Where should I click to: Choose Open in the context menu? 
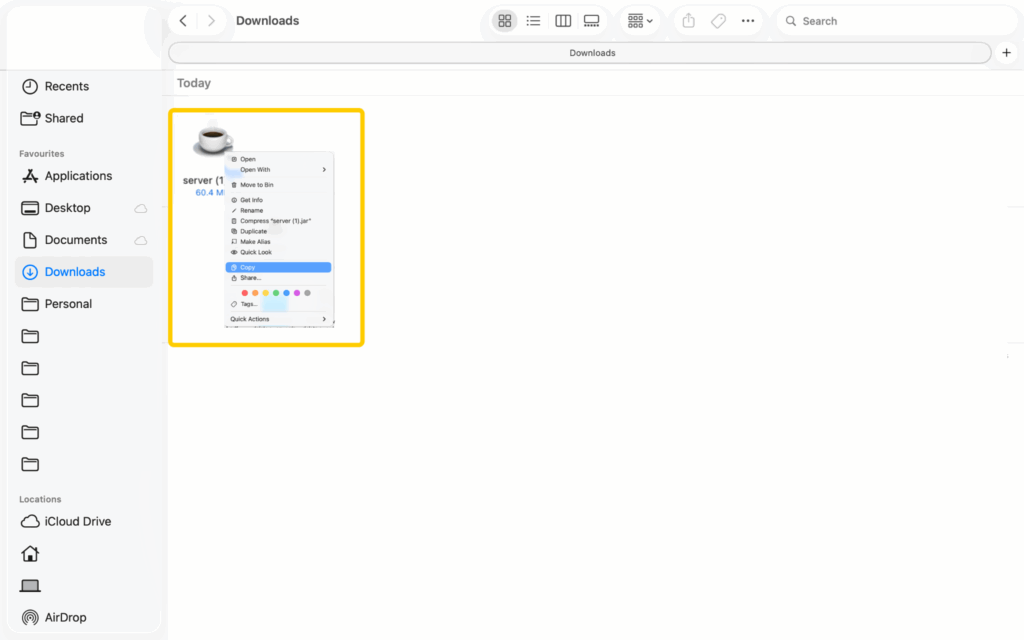[278, 159]
